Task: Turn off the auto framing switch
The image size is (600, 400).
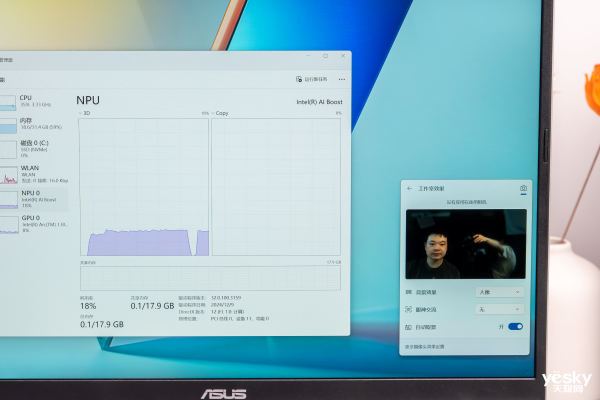Action: tap(515, 326)
